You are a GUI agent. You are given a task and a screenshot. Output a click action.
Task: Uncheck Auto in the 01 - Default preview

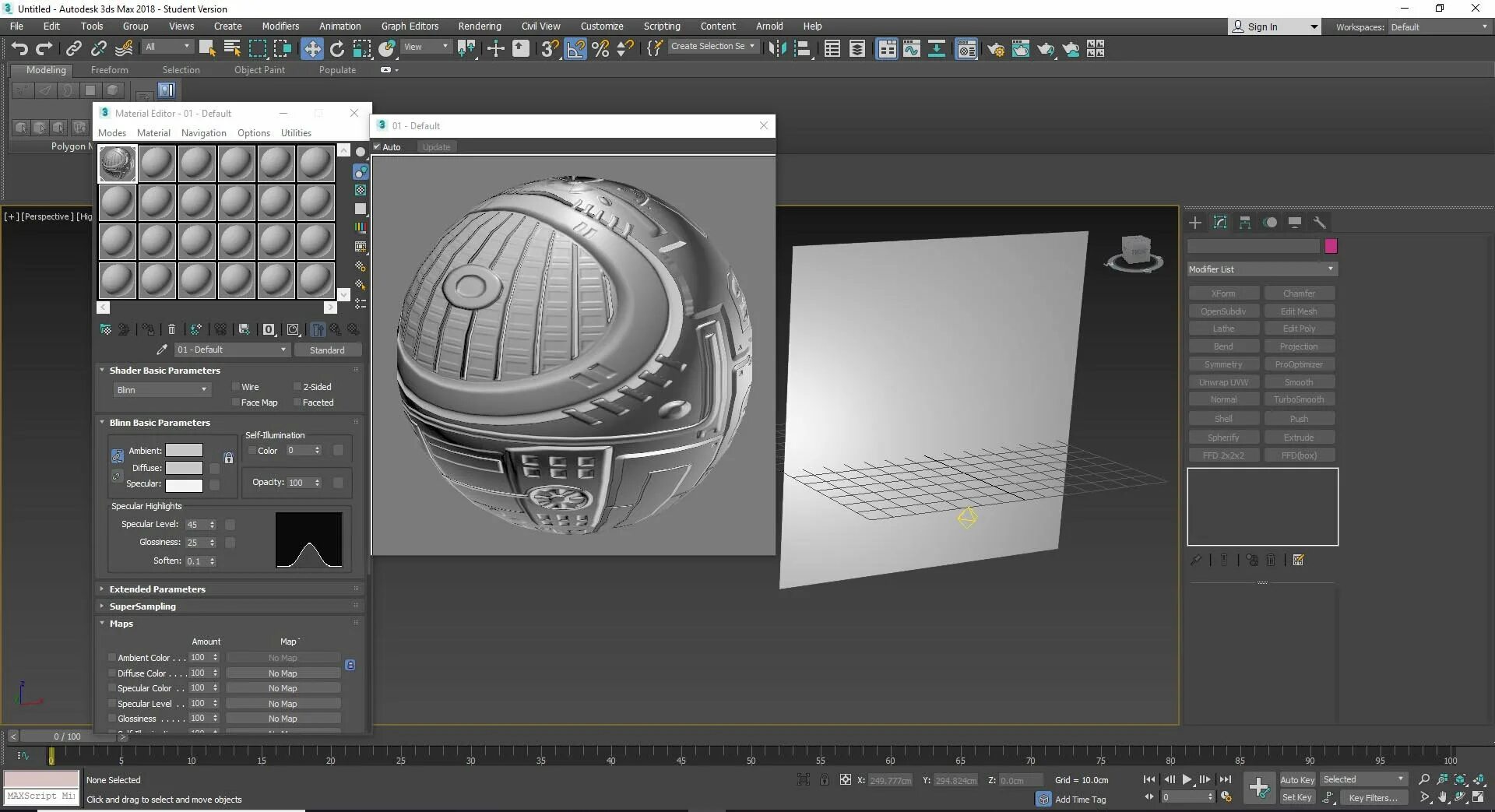pyautogui.click(x=377, y=146)
